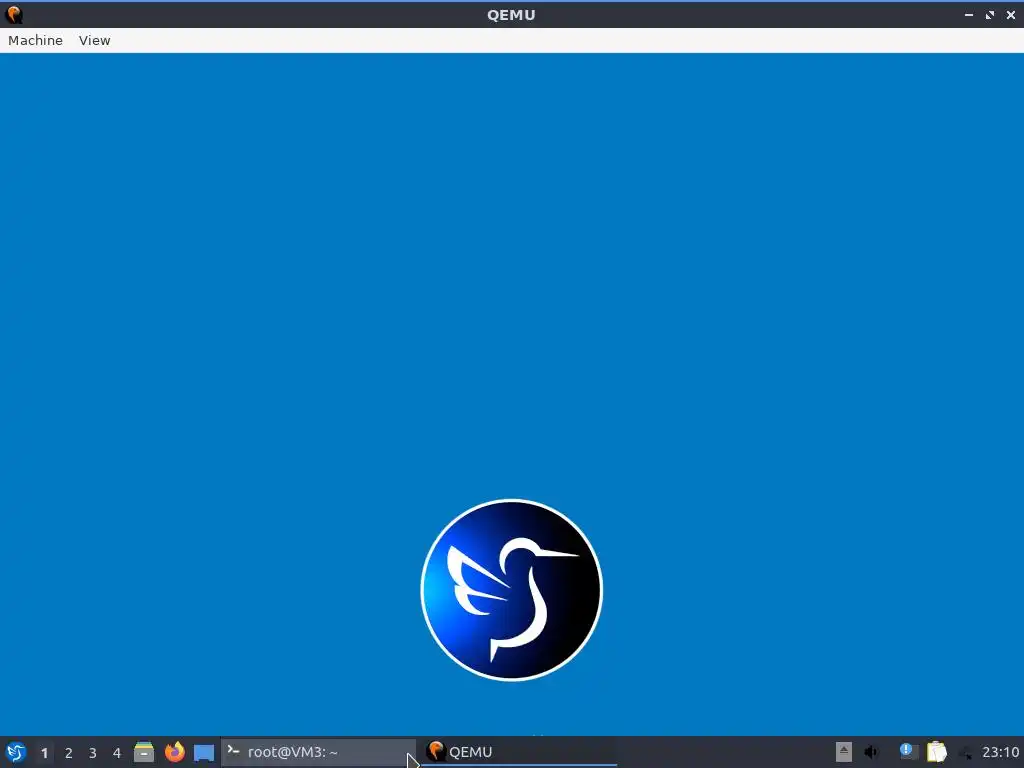
Task: Click the QEMU icon in the title bar
Action: pos(14,14)
